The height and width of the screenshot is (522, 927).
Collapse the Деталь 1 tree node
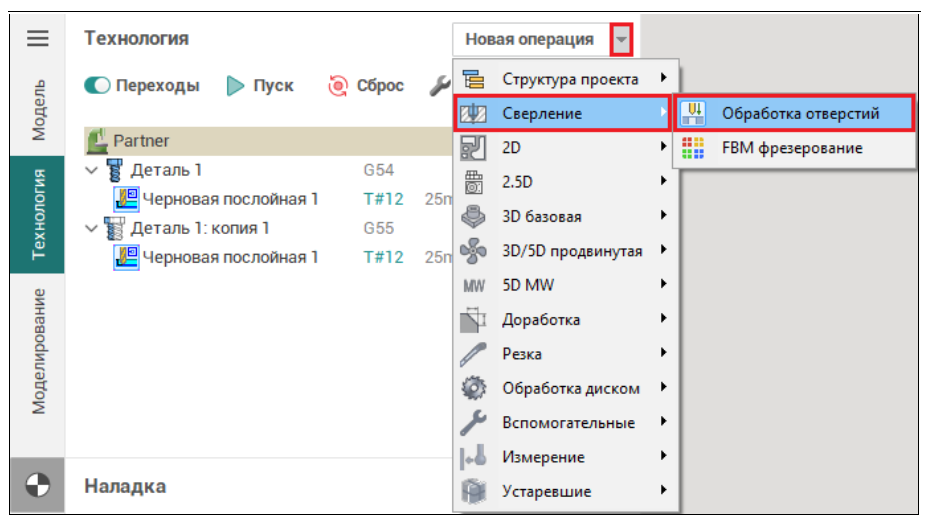pos(92,170)
